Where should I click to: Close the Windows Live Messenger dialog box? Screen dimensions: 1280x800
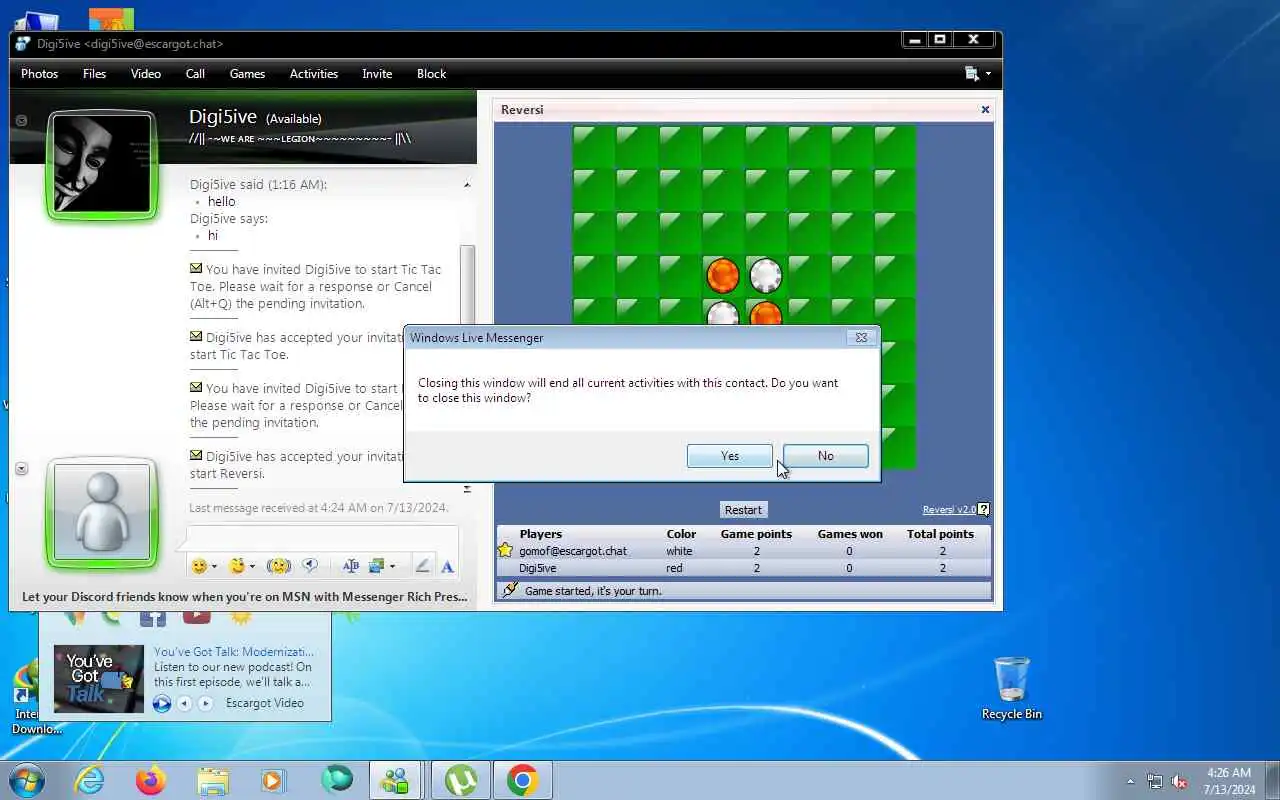point(861,338)
